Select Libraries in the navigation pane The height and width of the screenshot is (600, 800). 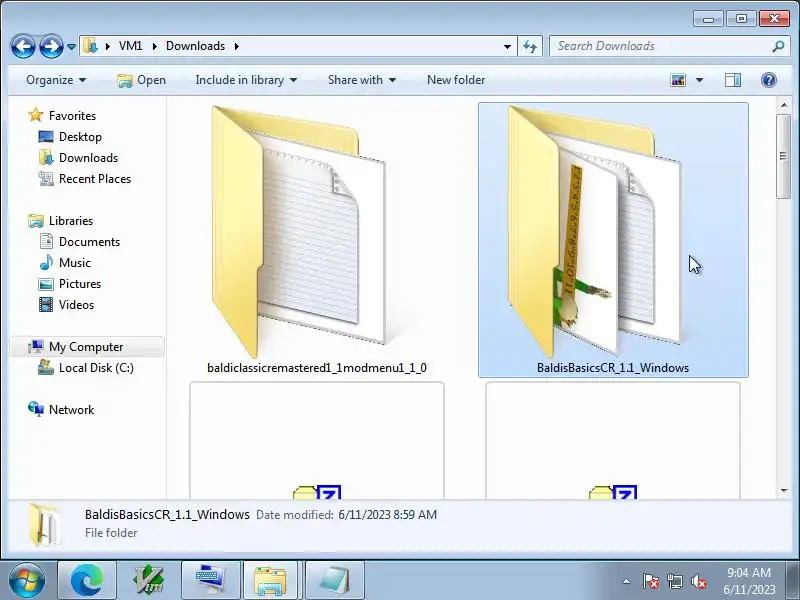pyautogui.click(x=71, y=221)
